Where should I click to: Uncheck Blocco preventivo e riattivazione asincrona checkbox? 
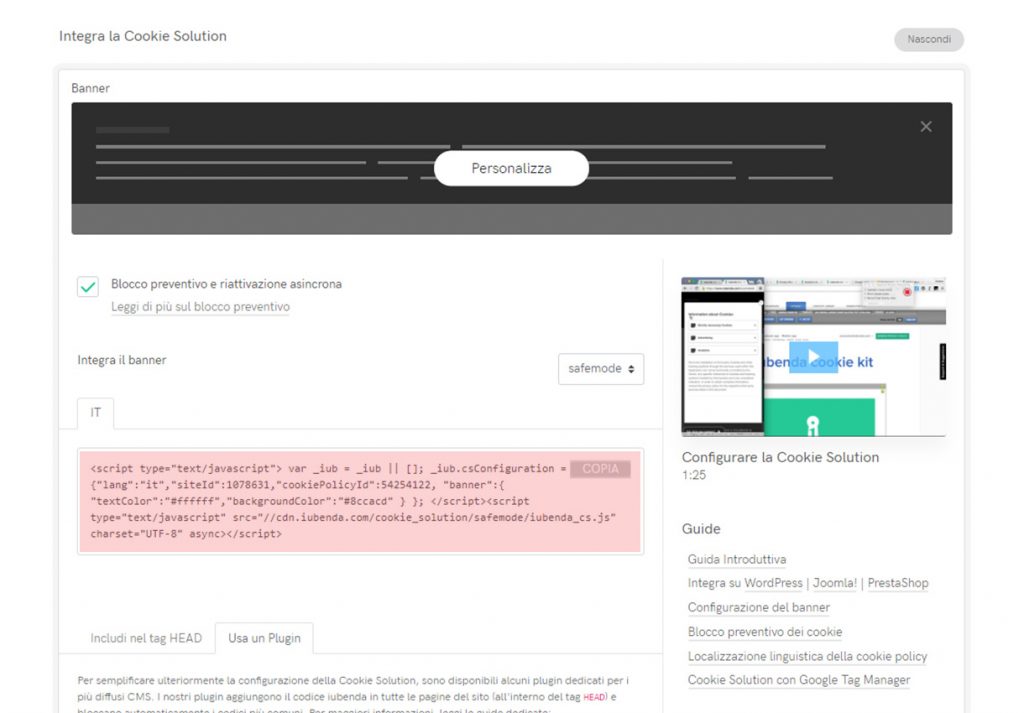coord(88,287)
